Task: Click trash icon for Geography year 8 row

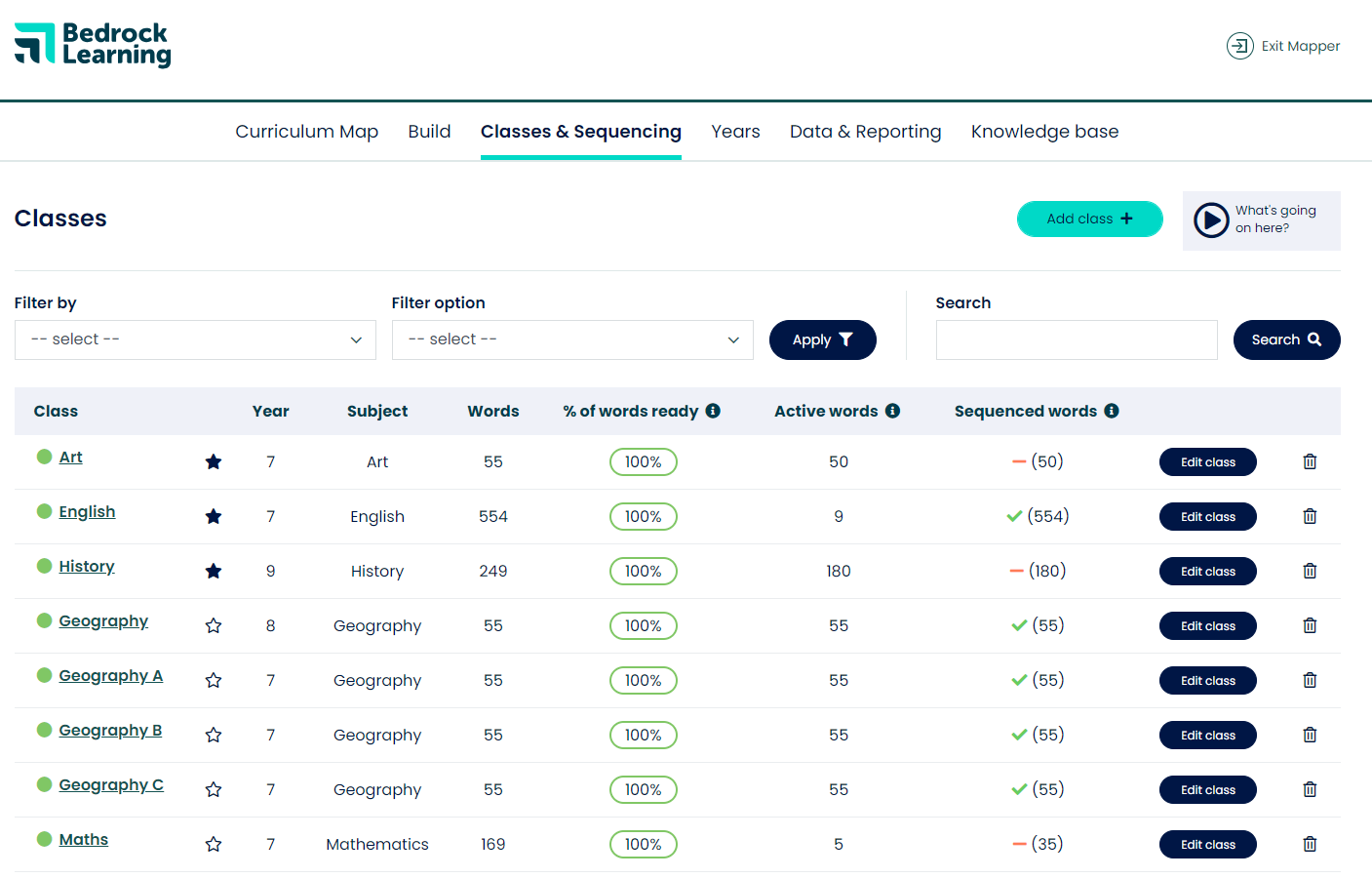Action: (1310, 625)
